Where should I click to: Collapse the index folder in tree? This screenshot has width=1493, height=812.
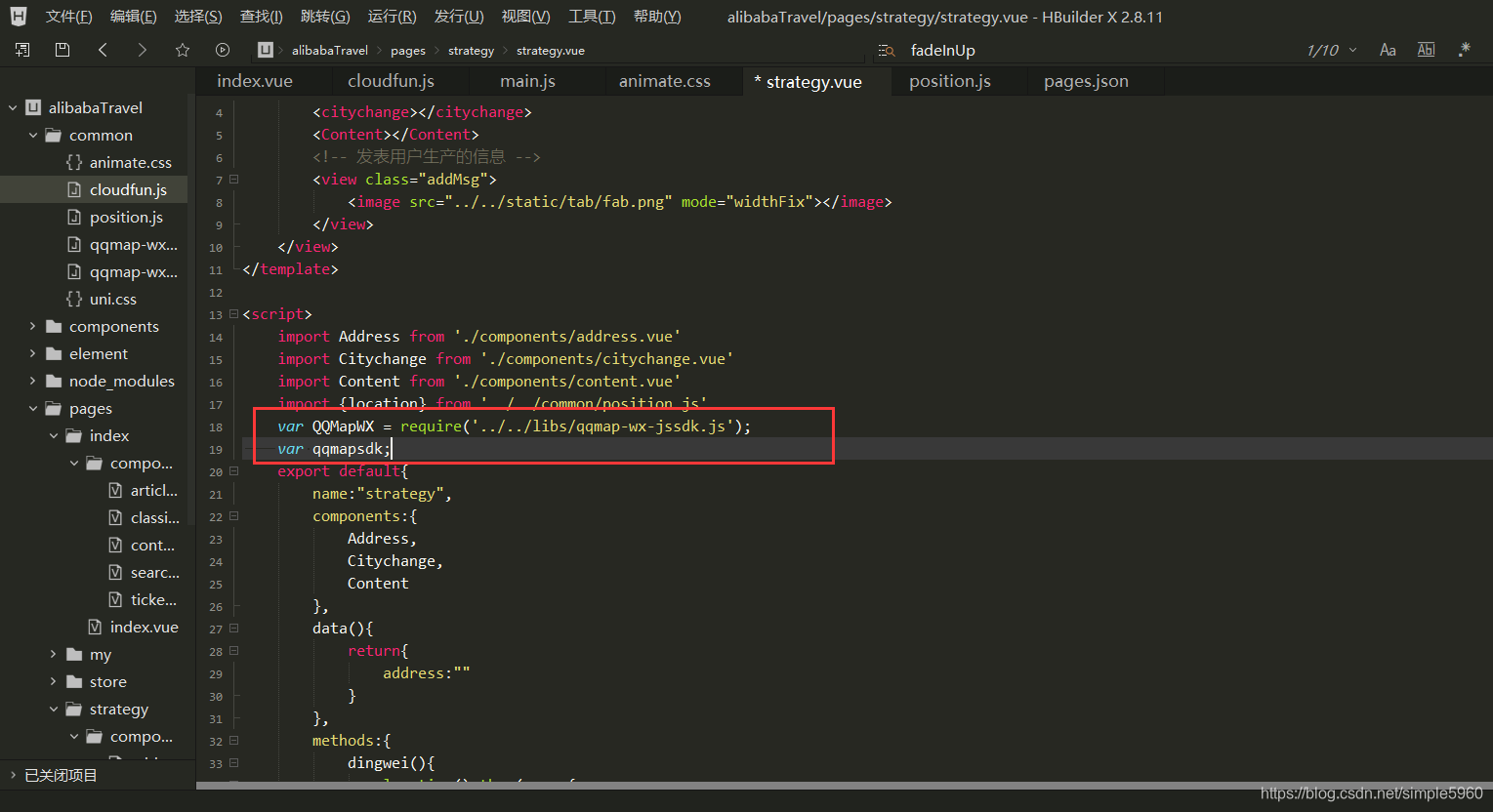tap(54, 435)
